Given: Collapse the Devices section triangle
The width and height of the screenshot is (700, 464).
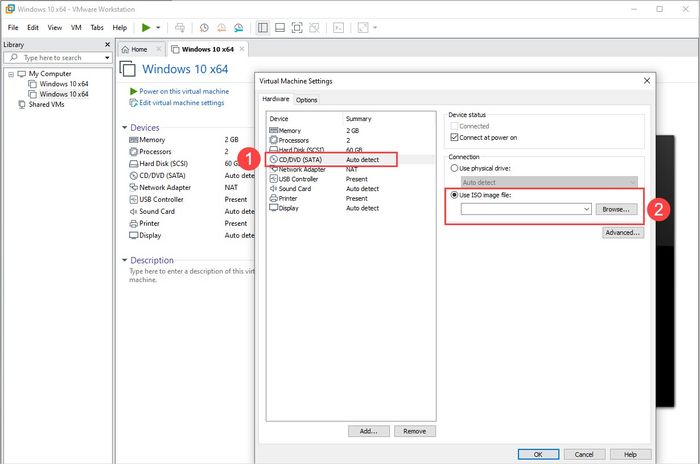Looking at the screenshot, I should tap(125, 128).
